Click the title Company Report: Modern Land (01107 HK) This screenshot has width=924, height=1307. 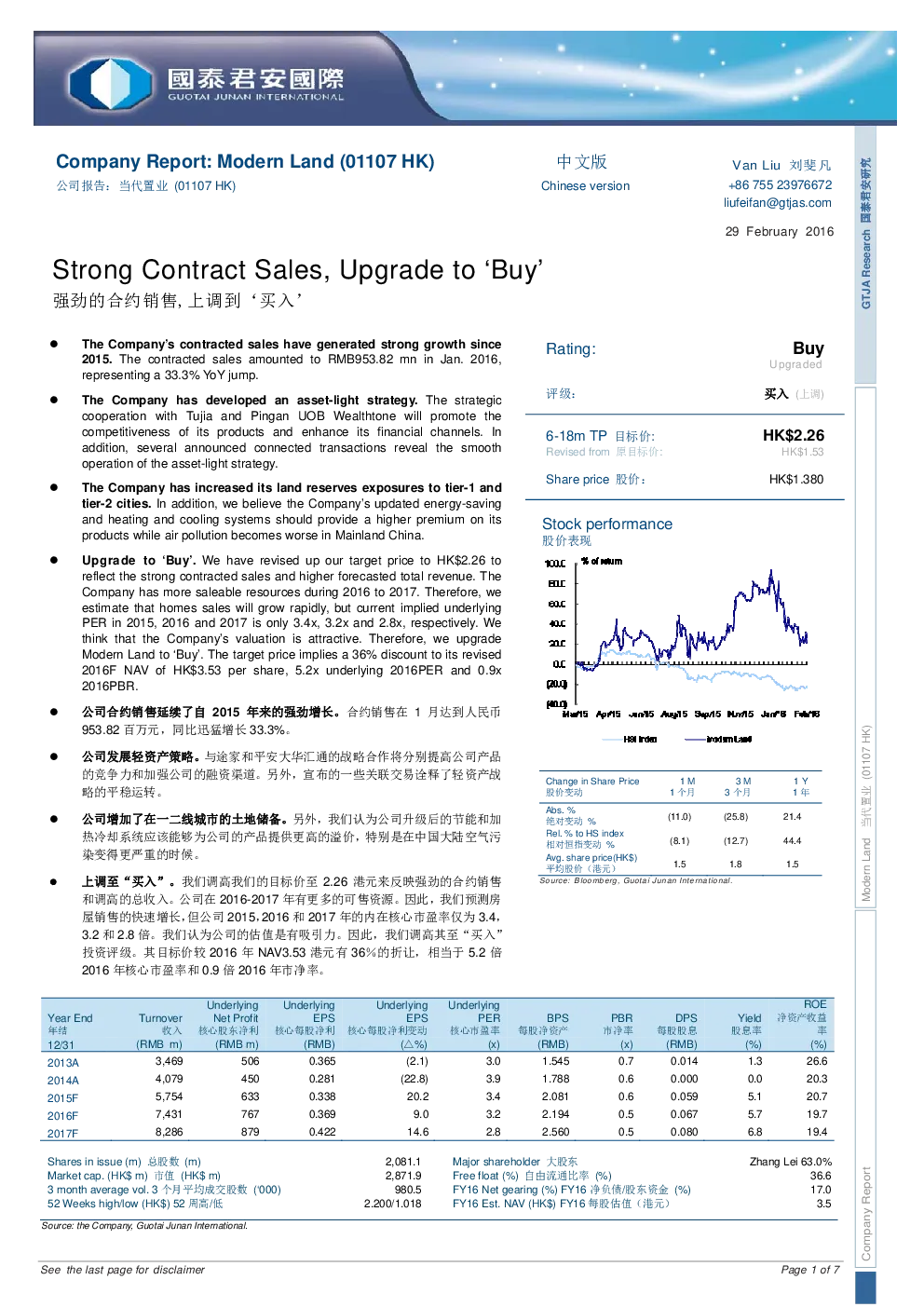[x=245, y=162]
